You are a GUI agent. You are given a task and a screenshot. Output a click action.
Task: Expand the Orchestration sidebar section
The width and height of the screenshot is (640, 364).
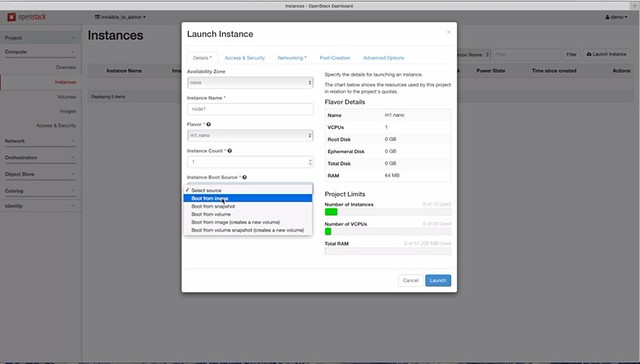pyautogui.click(x=40, y=158)
